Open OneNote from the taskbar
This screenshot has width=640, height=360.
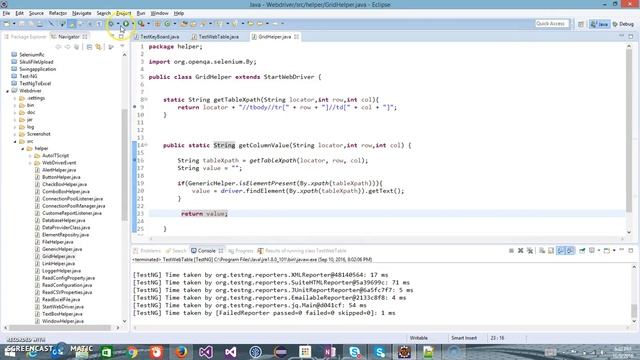(x=330, y=351)
